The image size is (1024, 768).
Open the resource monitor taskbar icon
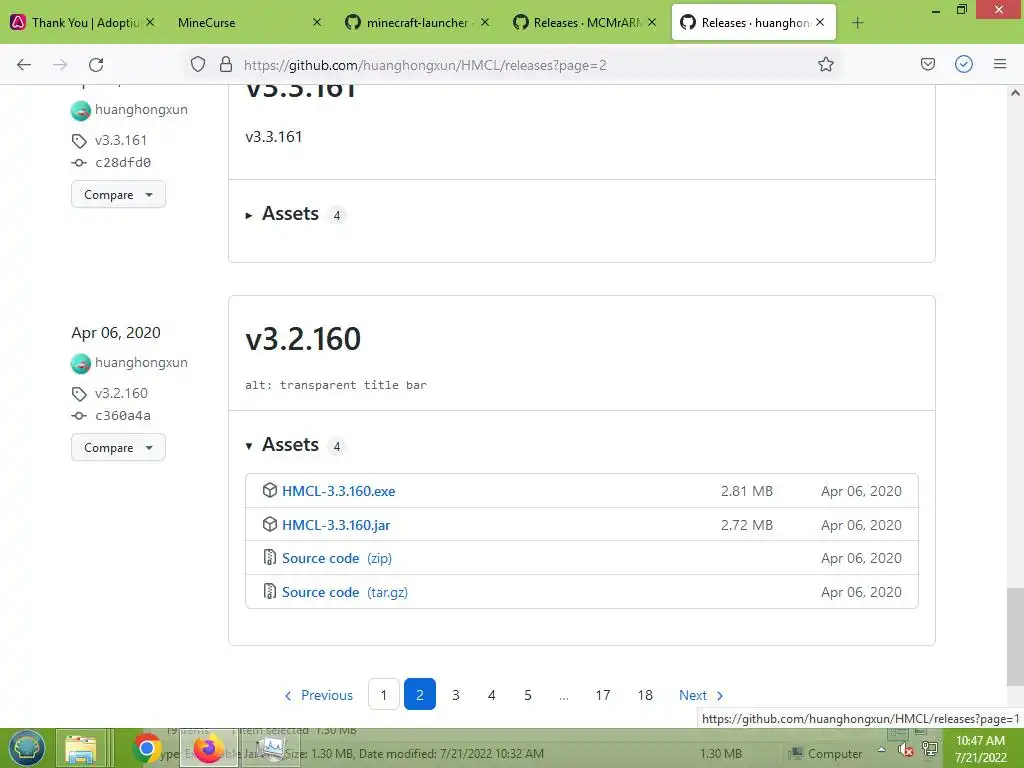point(270,749)
